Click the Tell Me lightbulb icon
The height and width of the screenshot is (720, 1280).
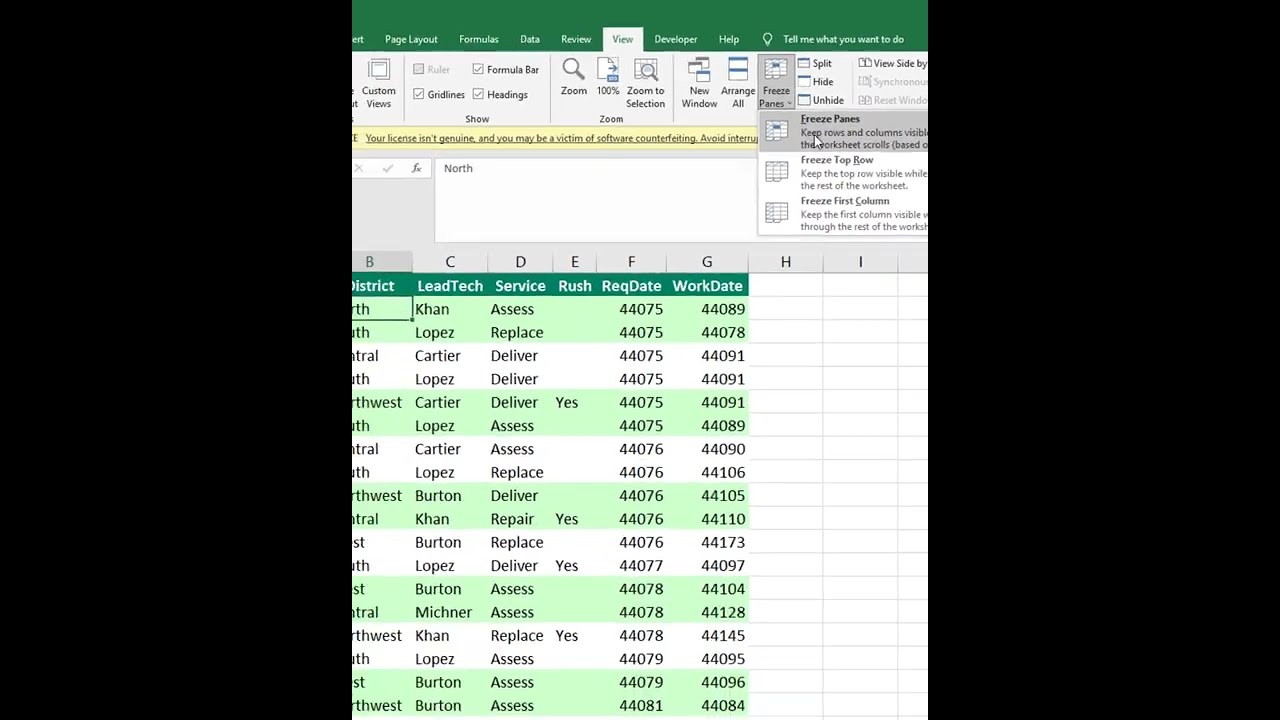tap(767, 39)
